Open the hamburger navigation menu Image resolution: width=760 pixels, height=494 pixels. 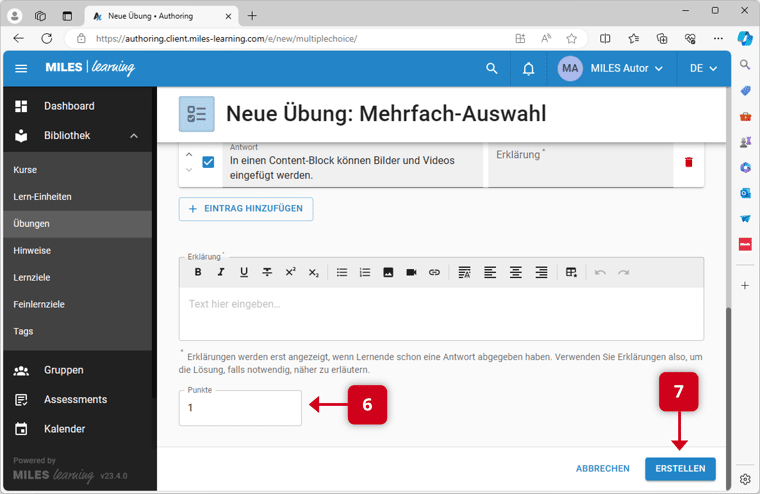pos(21,69)
